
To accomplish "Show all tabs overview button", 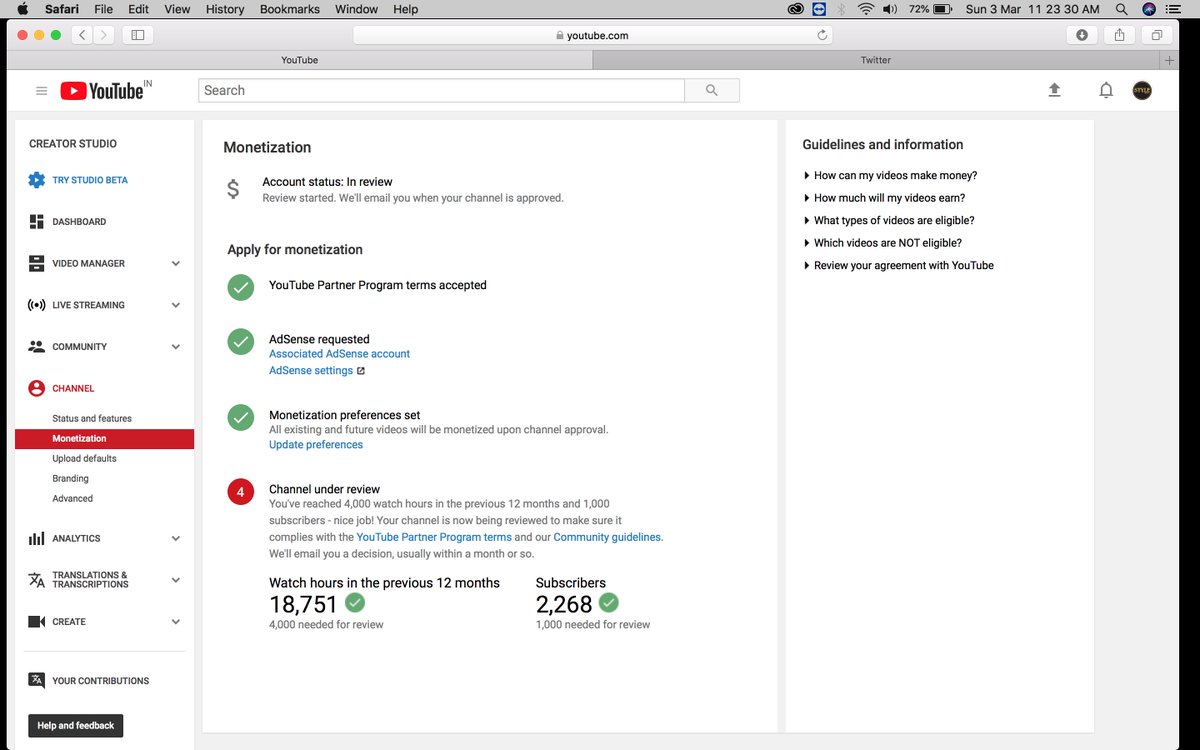I will click(x=1157, y=35).
